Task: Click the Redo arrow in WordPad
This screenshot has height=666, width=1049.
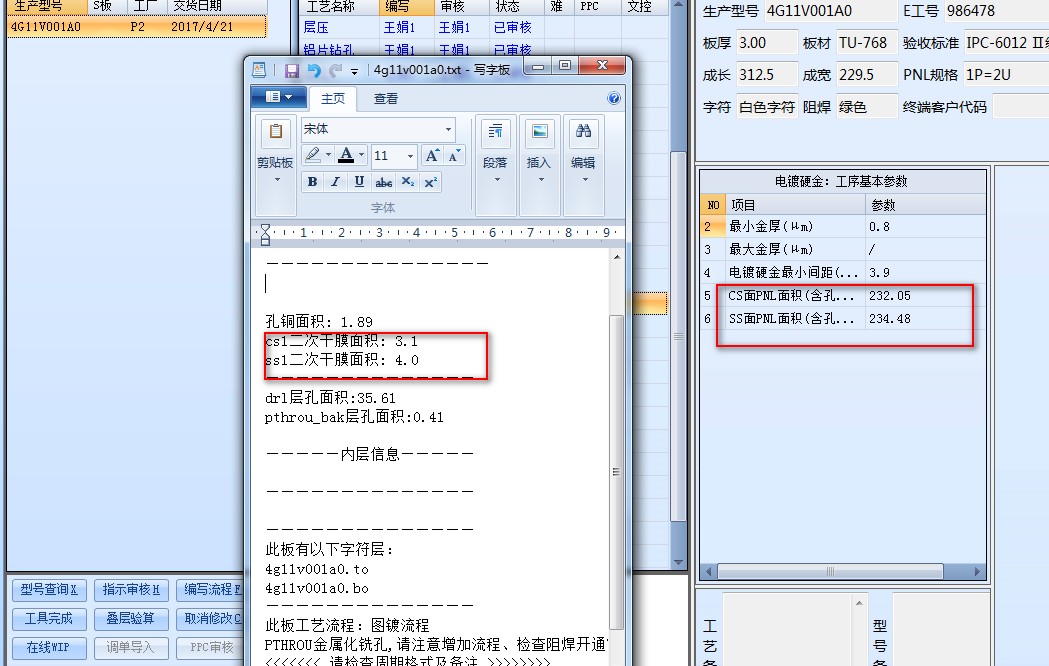Action: tap(335, 70)
